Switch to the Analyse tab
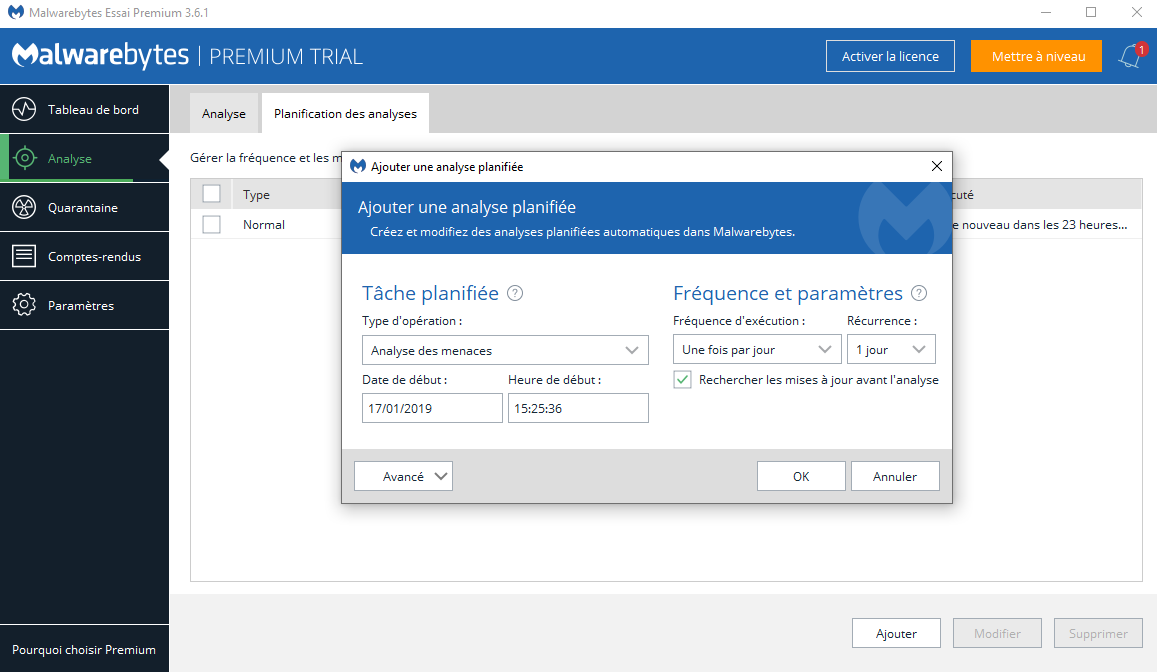This screenshot has height=672, width=1157. click(x=224, y=114)
